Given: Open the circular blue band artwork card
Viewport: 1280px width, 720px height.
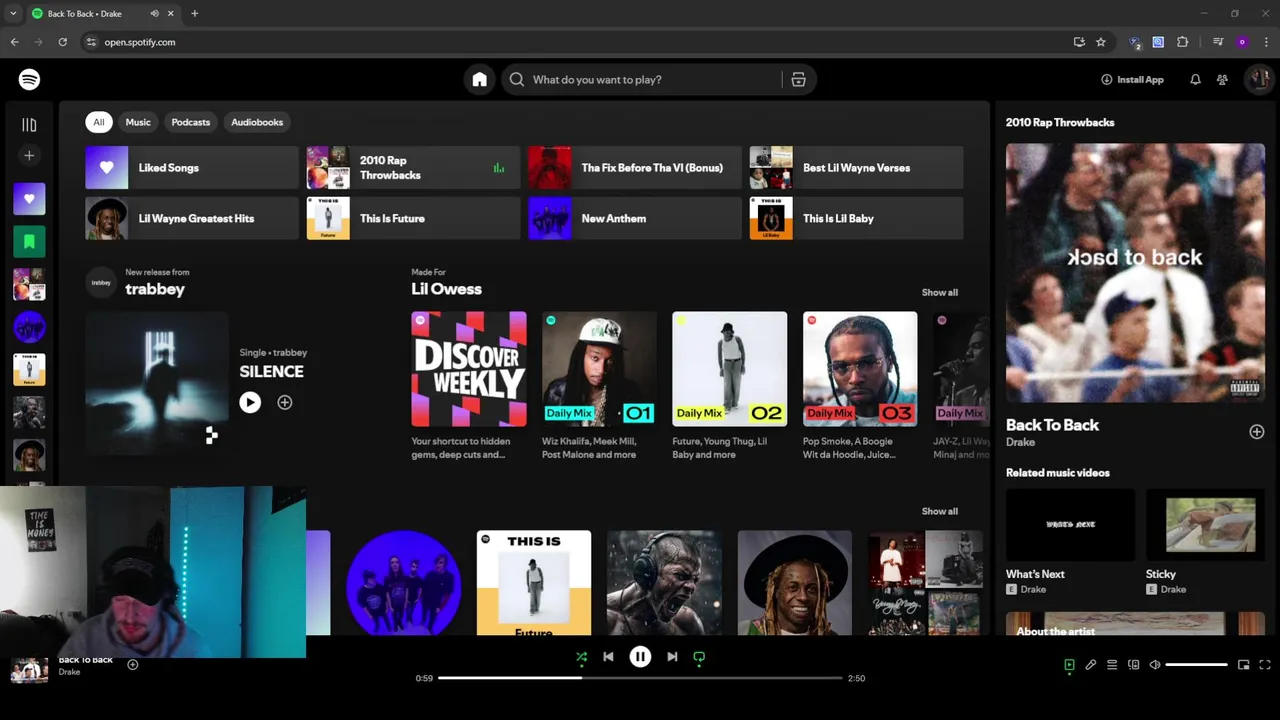Looking at the screenshot, I should coord(404,583).
